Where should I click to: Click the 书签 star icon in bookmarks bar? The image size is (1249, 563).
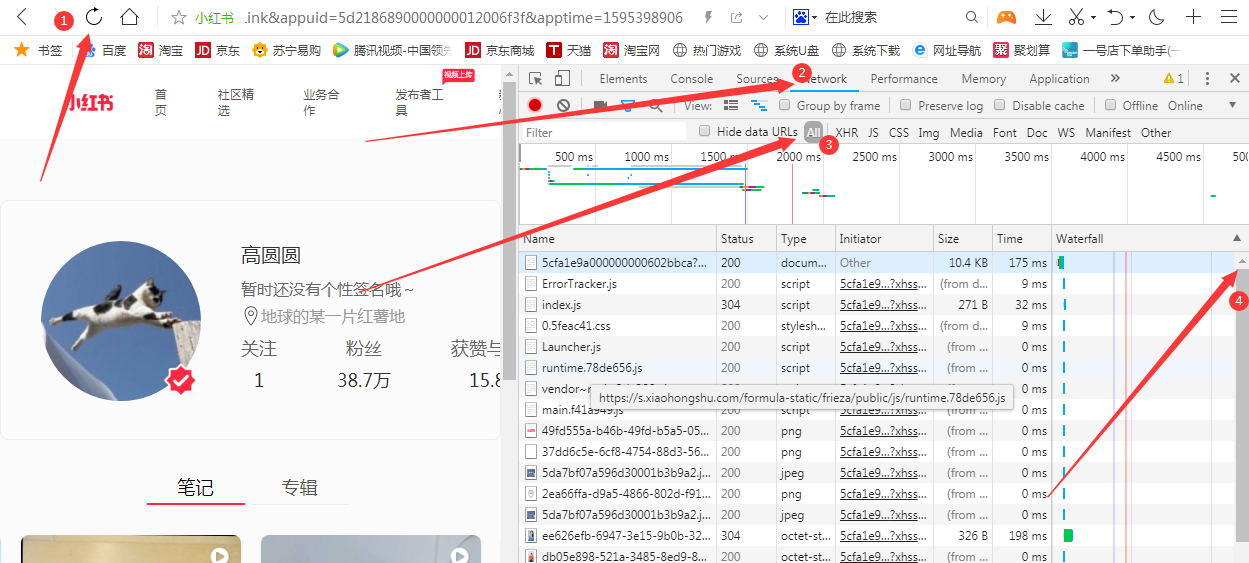pyautogui.click(x=22, y=49)
